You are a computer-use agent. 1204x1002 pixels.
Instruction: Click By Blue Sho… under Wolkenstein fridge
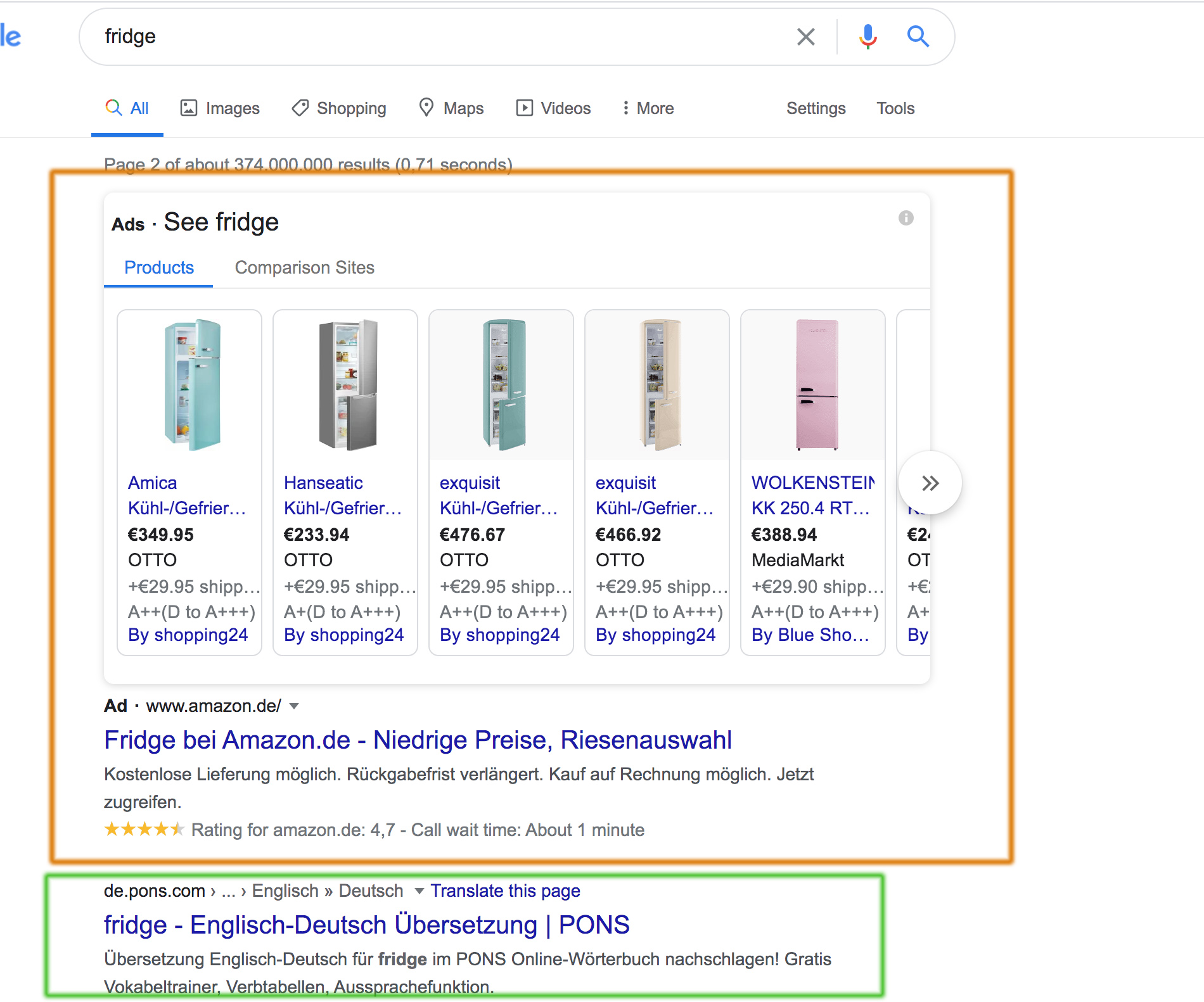[x=810, y=635]
